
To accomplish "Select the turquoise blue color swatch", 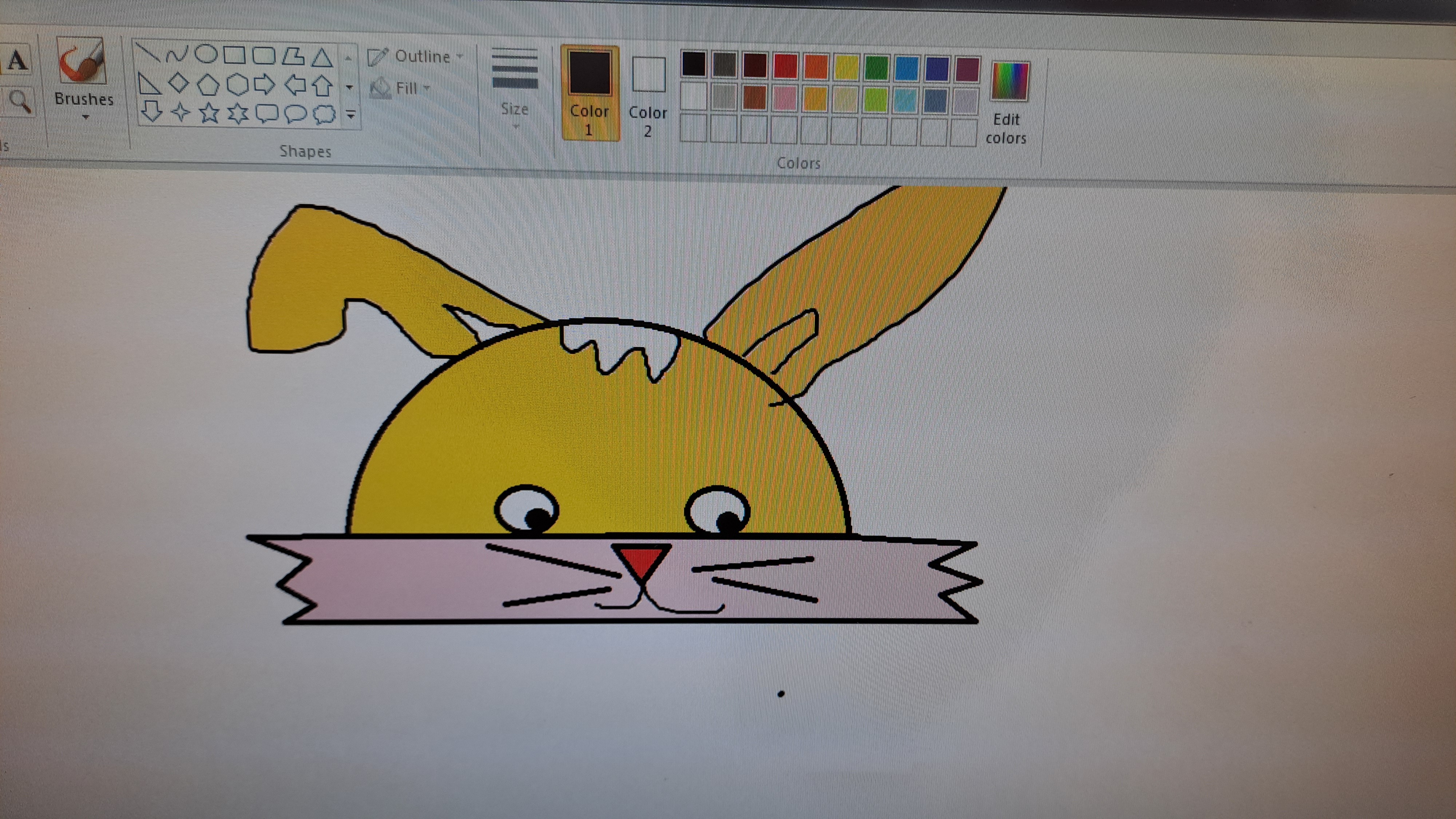I will pos(907,69).
